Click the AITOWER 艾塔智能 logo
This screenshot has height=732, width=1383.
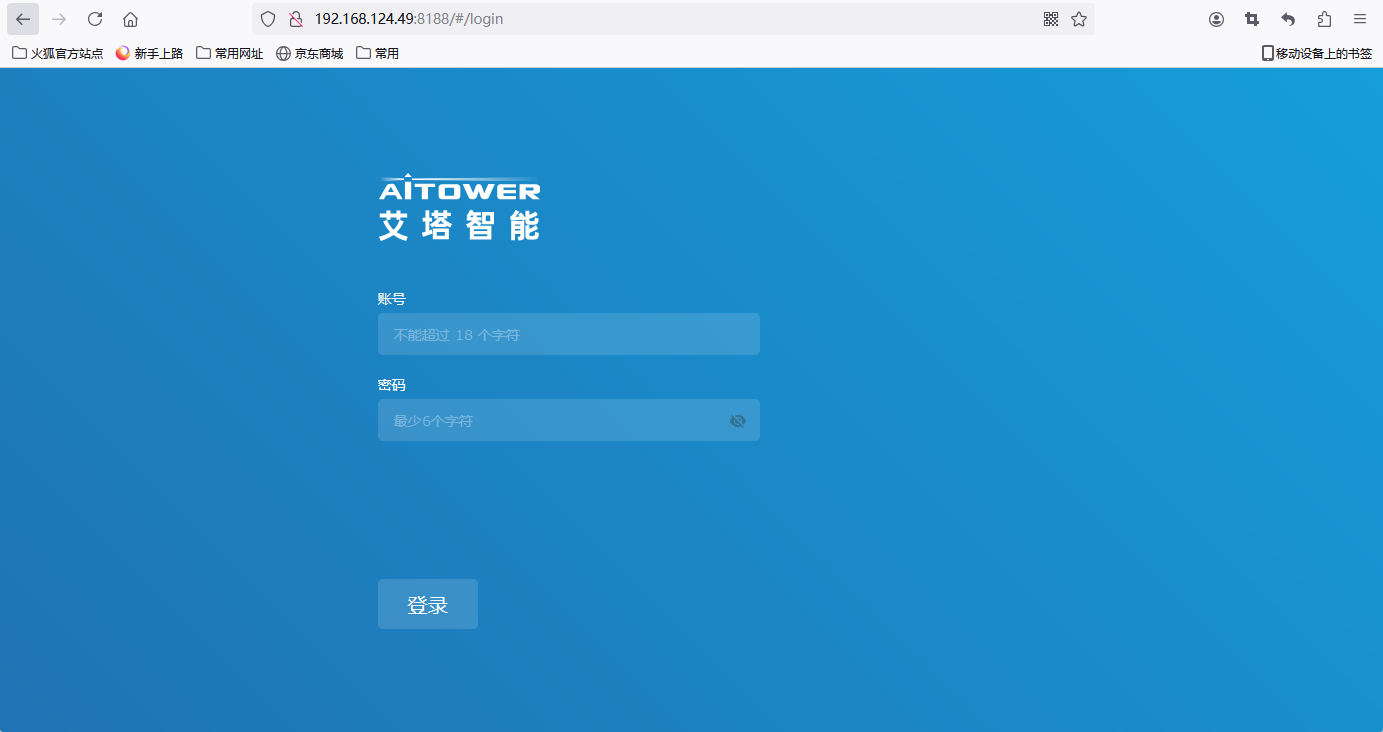[x=459, y=208]
